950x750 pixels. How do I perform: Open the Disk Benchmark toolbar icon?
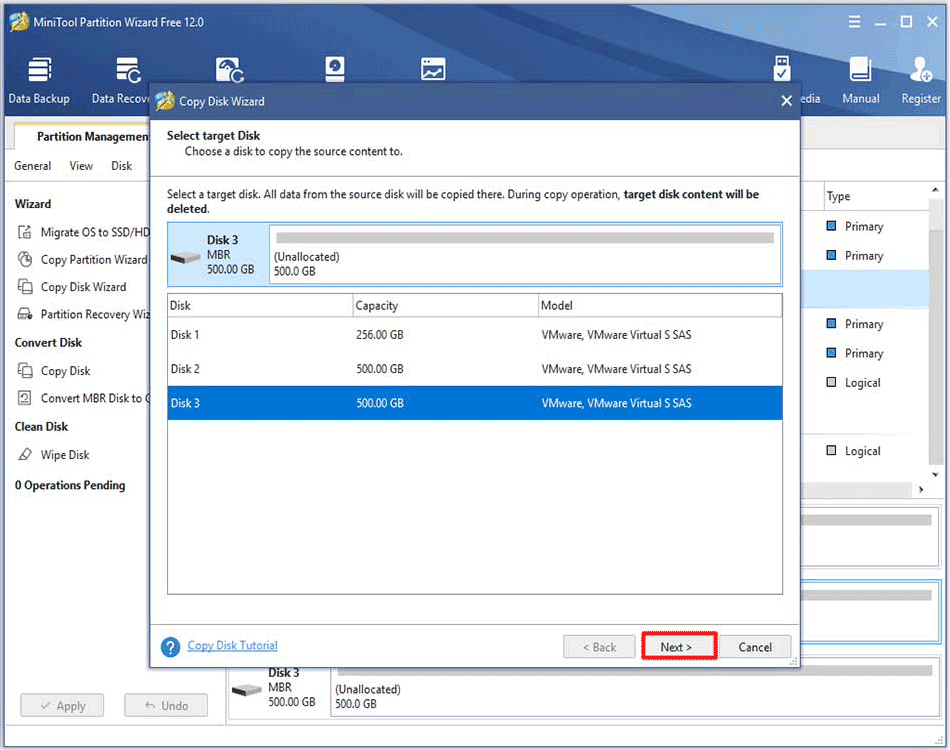[334, 69]
